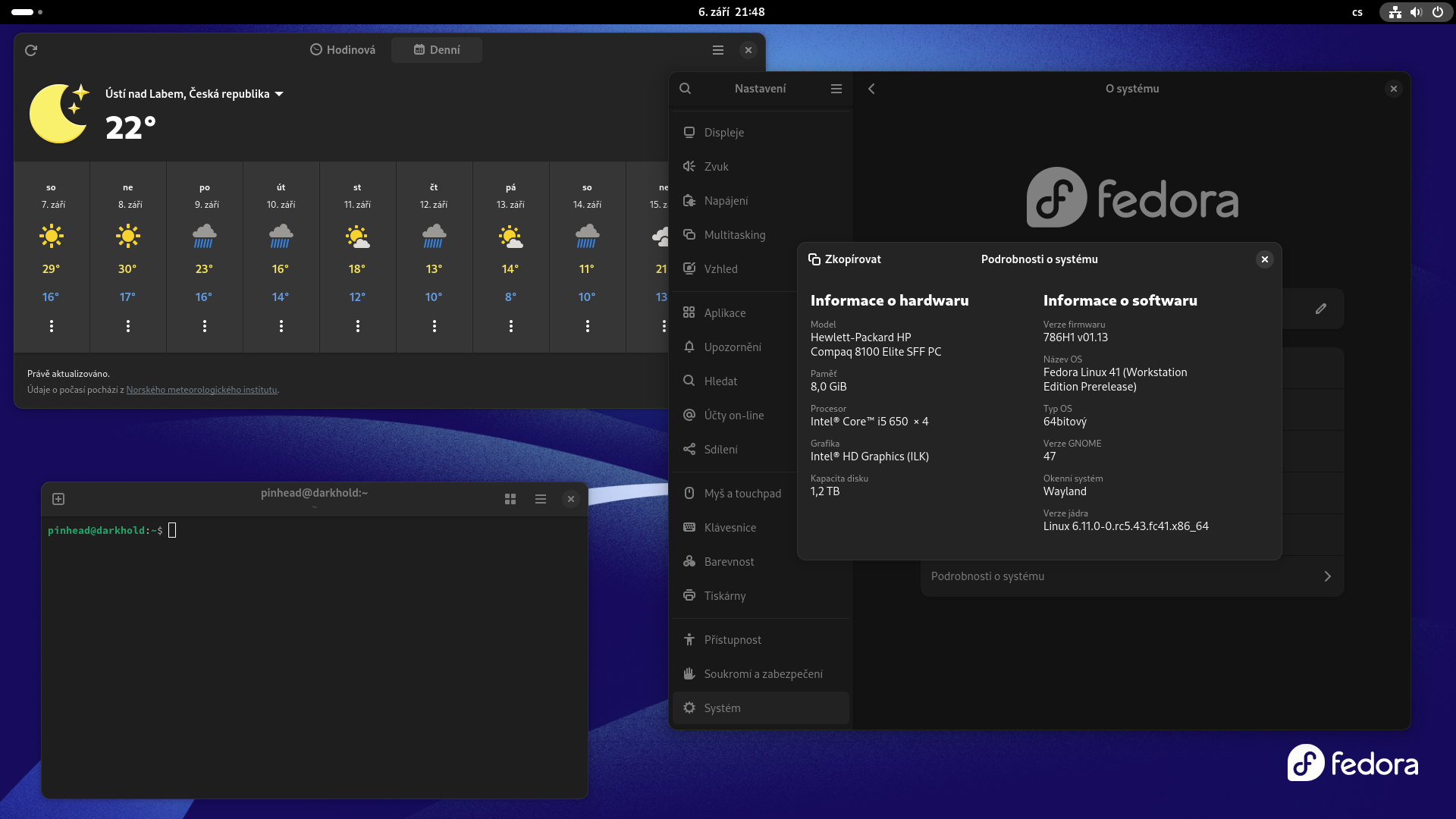
Task: Go back from O systému page
Action: [871, 89]
